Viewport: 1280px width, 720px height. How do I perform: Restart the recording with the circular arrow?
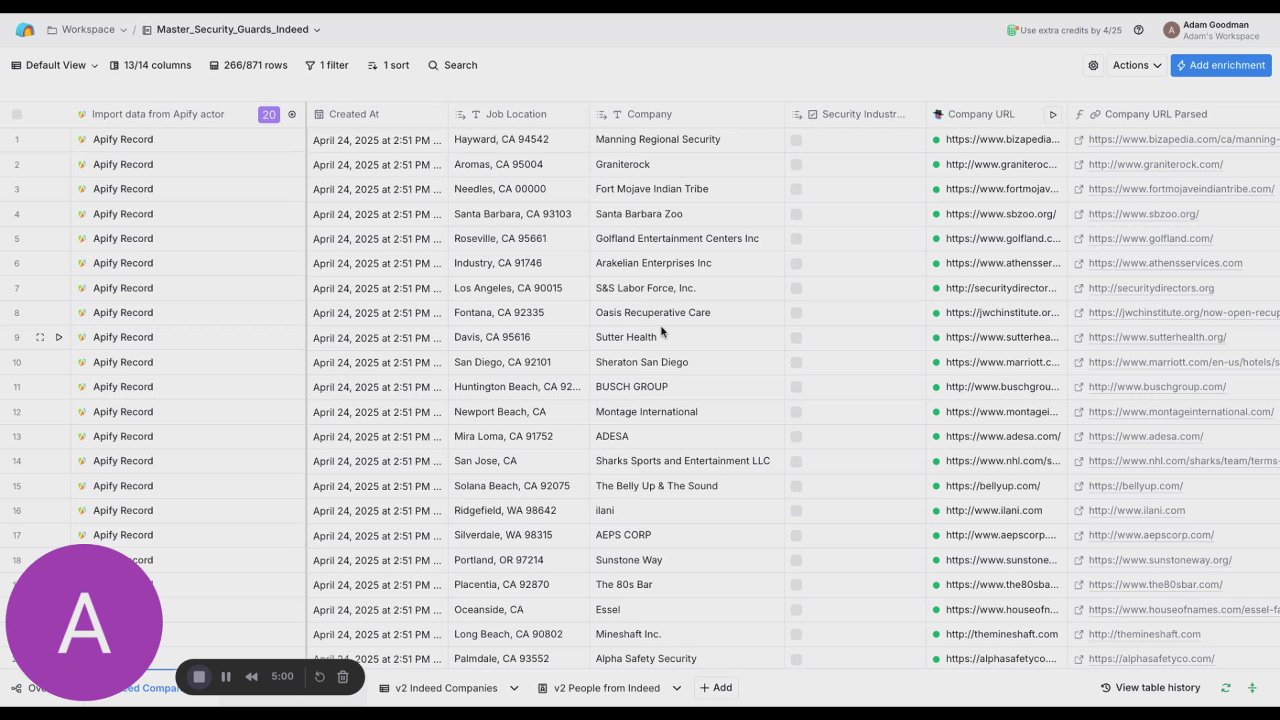(x=320, y=677)
